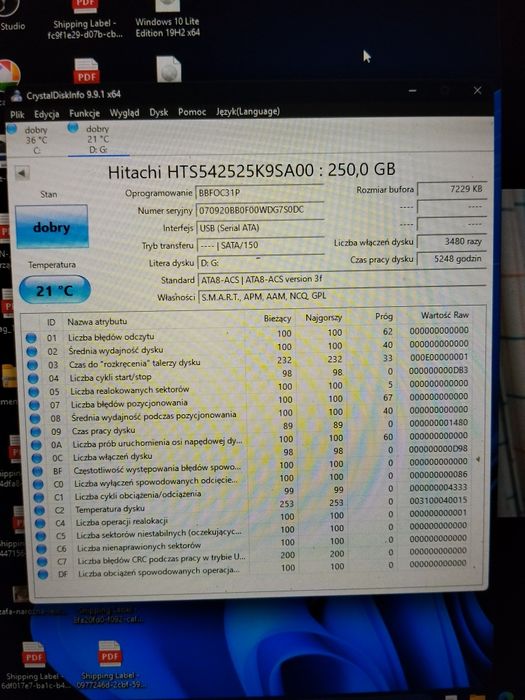This screenshot has height=700, width=525.
Task: Click the Standard field ATA8-ACS
Action: tap(342, 279)
